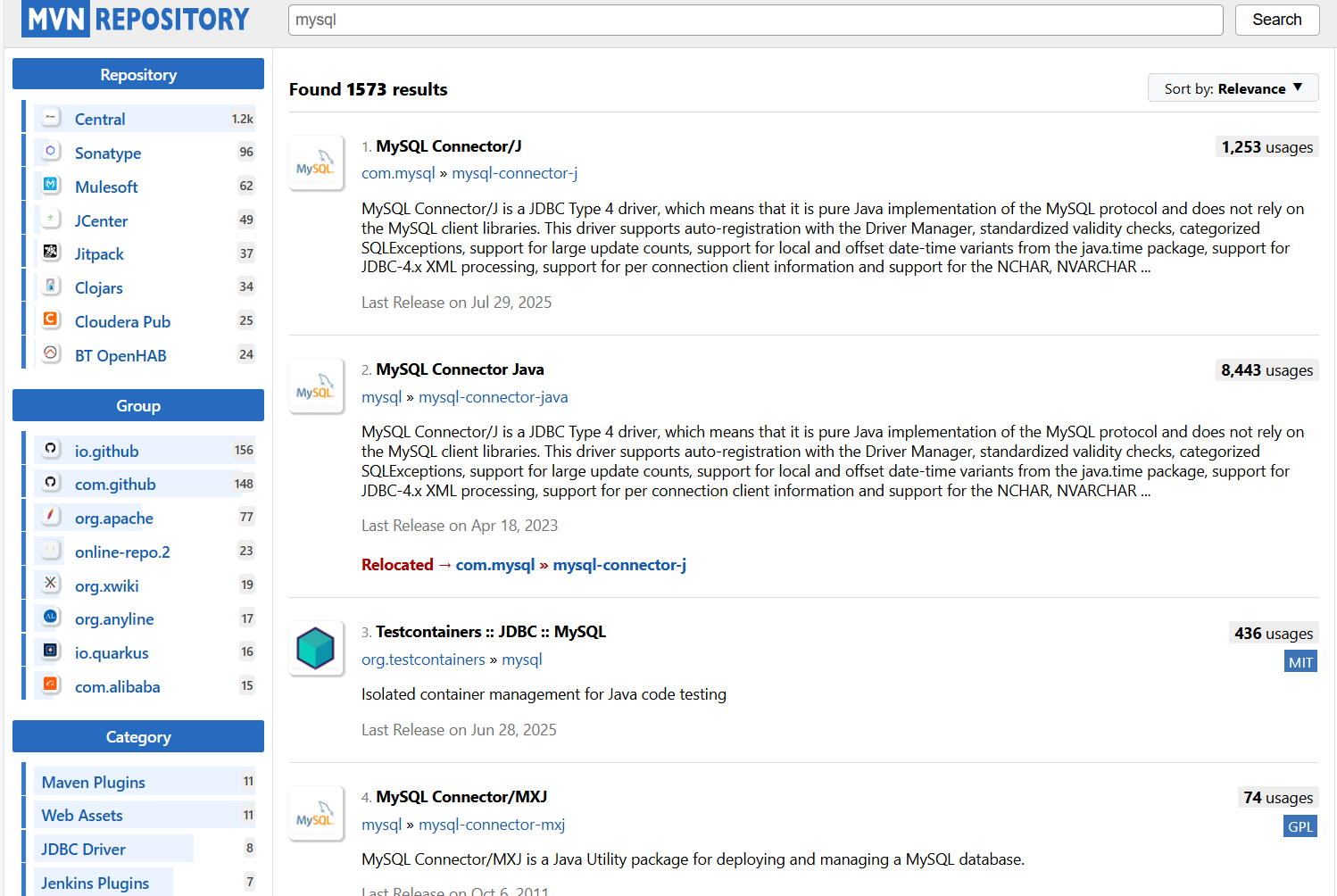The height and width of the screenshot is (896, 1337).
Task: Click the 436 usages badge
Action: pyautogui.click(x=1274, y=634)
